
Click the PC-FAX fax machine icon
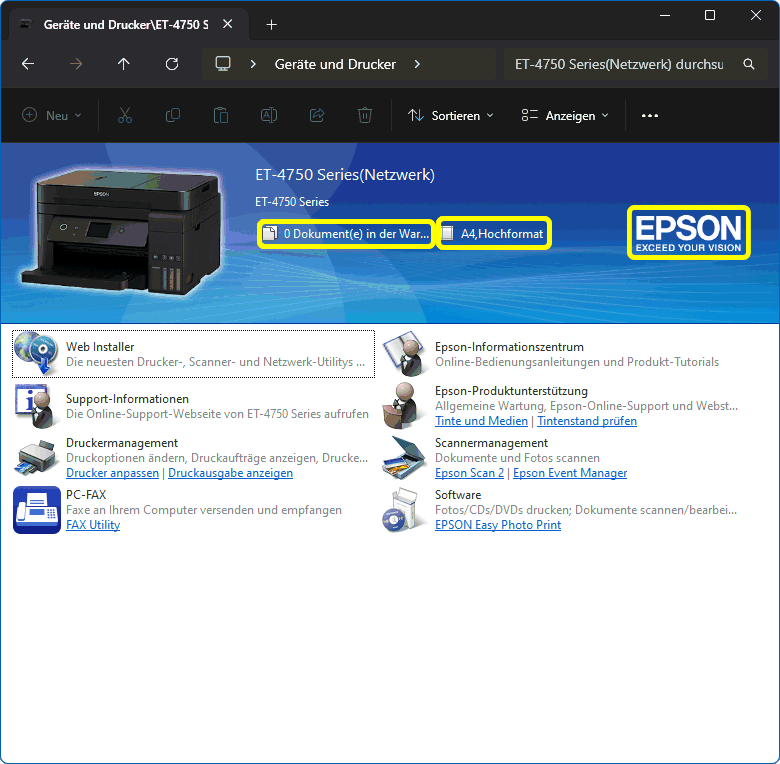[37, 509]
